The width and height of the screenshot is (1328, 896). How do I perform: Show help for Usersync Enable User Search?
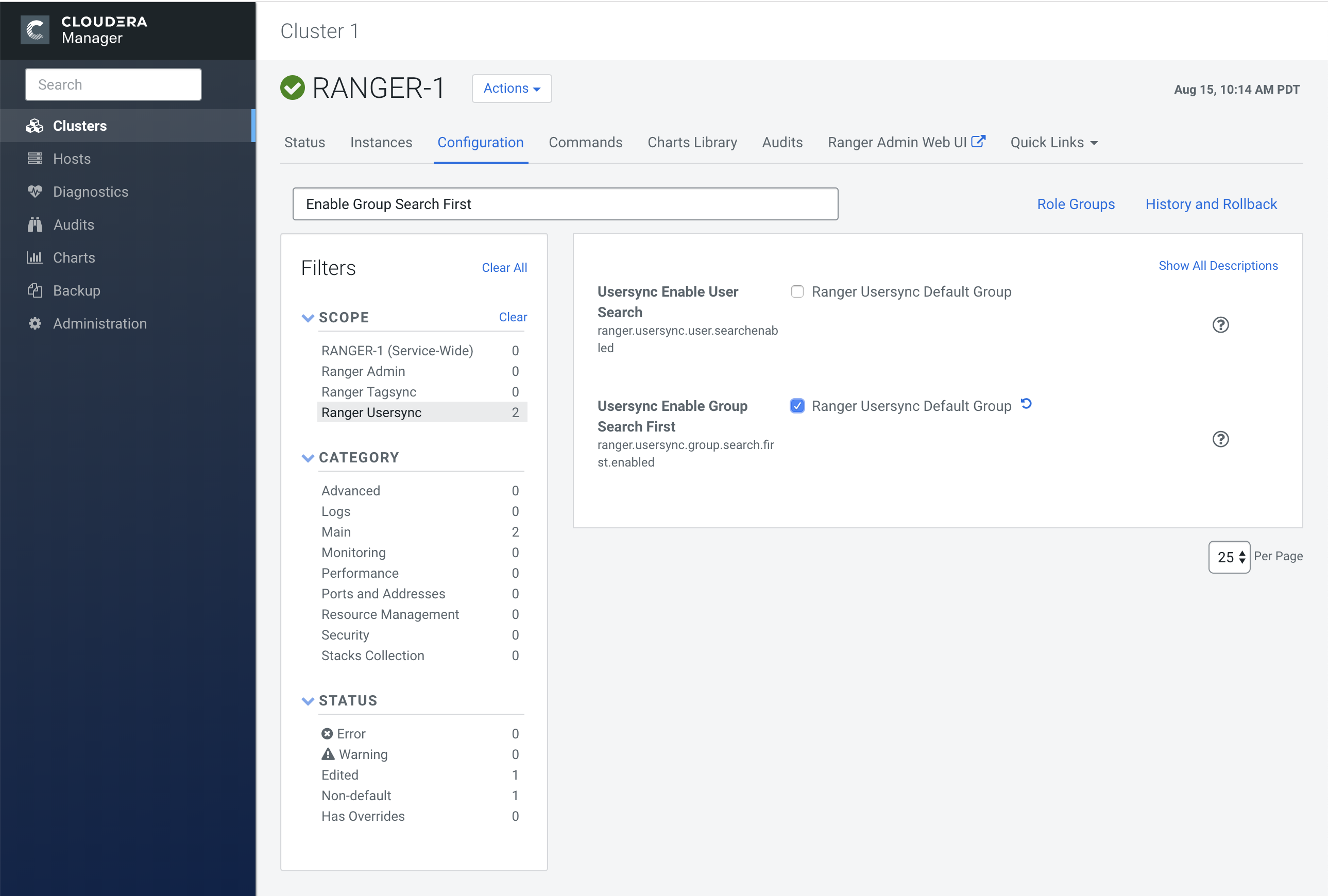tap(1220, 325)
